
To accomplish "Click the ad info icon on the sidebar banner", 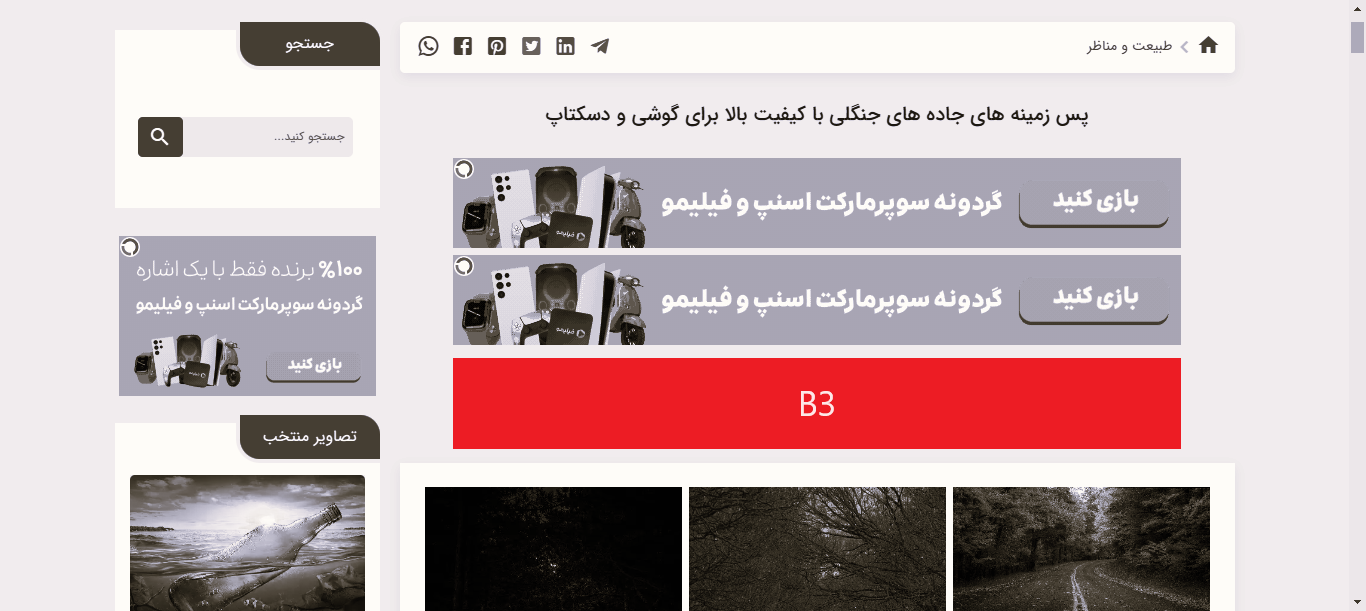I will tap(130, 247).
